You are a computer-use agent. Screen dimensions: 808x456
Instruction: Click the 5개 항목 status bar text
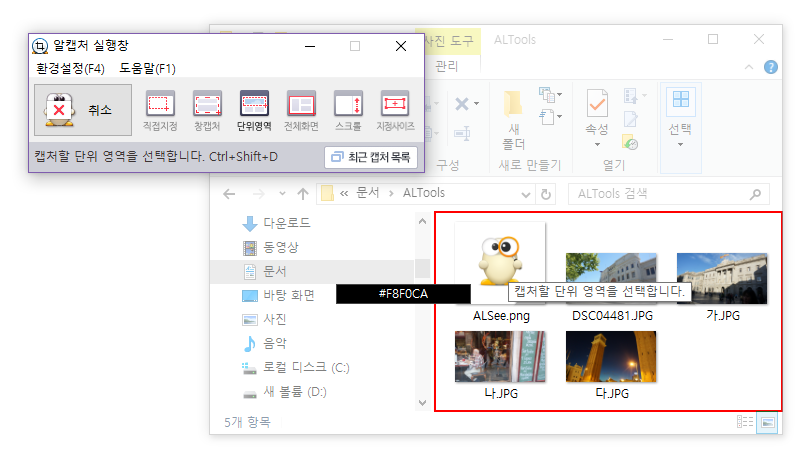pos(247,422)
